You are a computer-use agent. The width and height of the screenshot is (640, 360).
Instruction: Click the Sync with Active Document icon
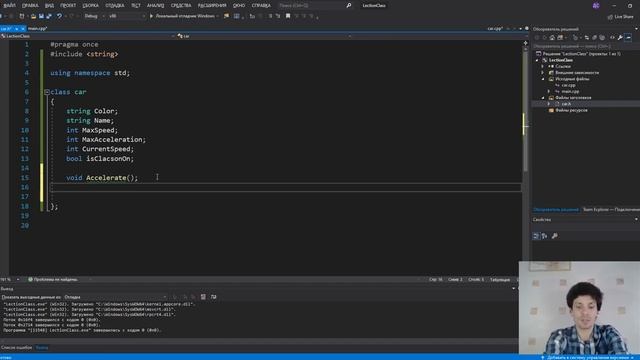click(587, 38)
